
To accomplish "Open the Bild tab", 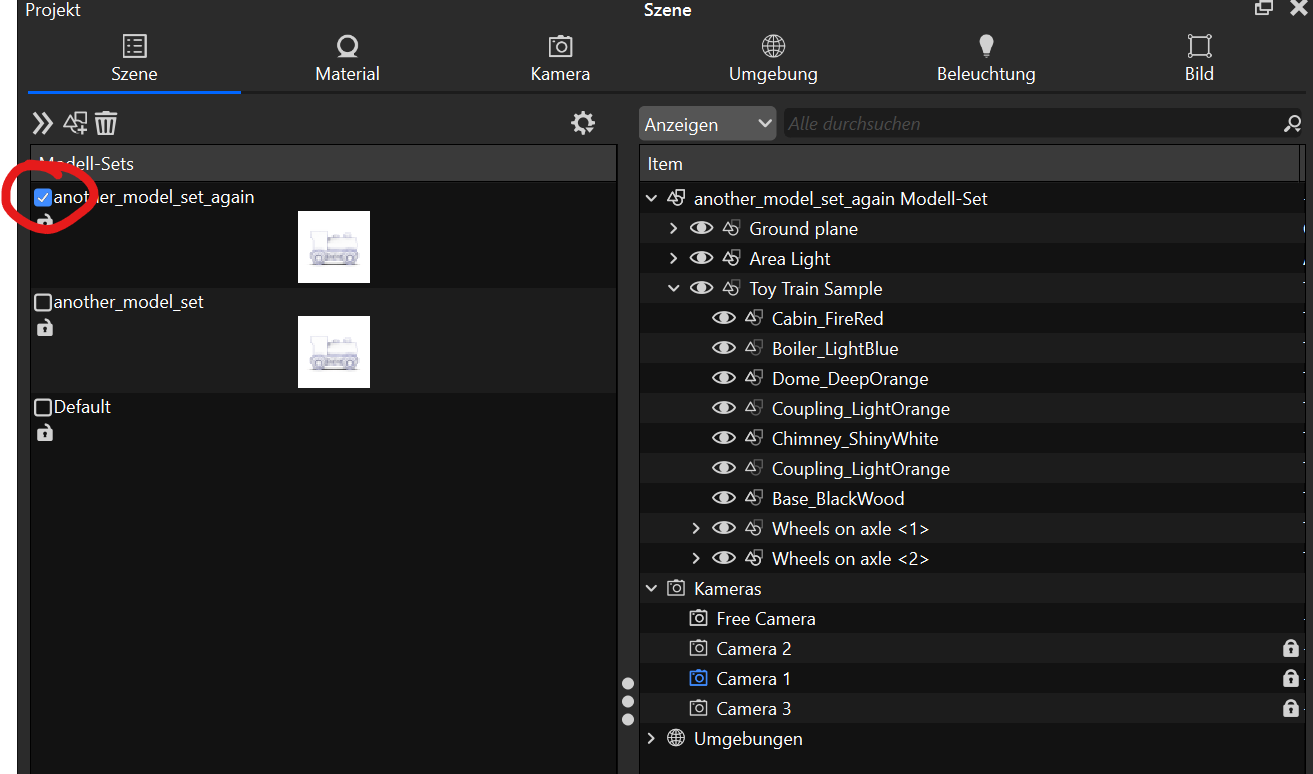I will pos(1199,59).
